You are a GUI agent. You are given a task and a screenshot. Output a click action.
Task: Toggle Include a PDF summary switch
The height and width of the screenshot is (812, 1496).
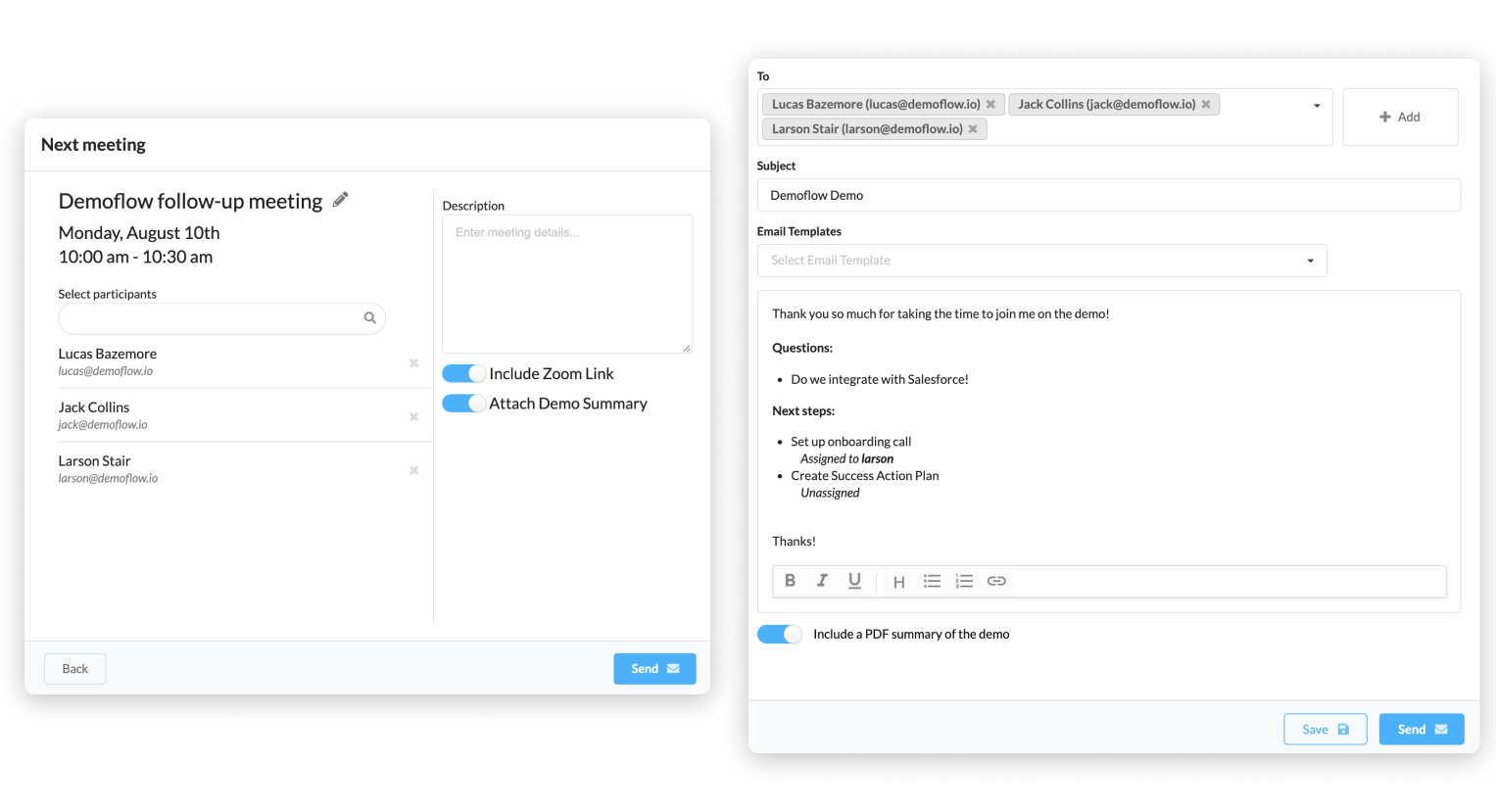coord(780,635)
